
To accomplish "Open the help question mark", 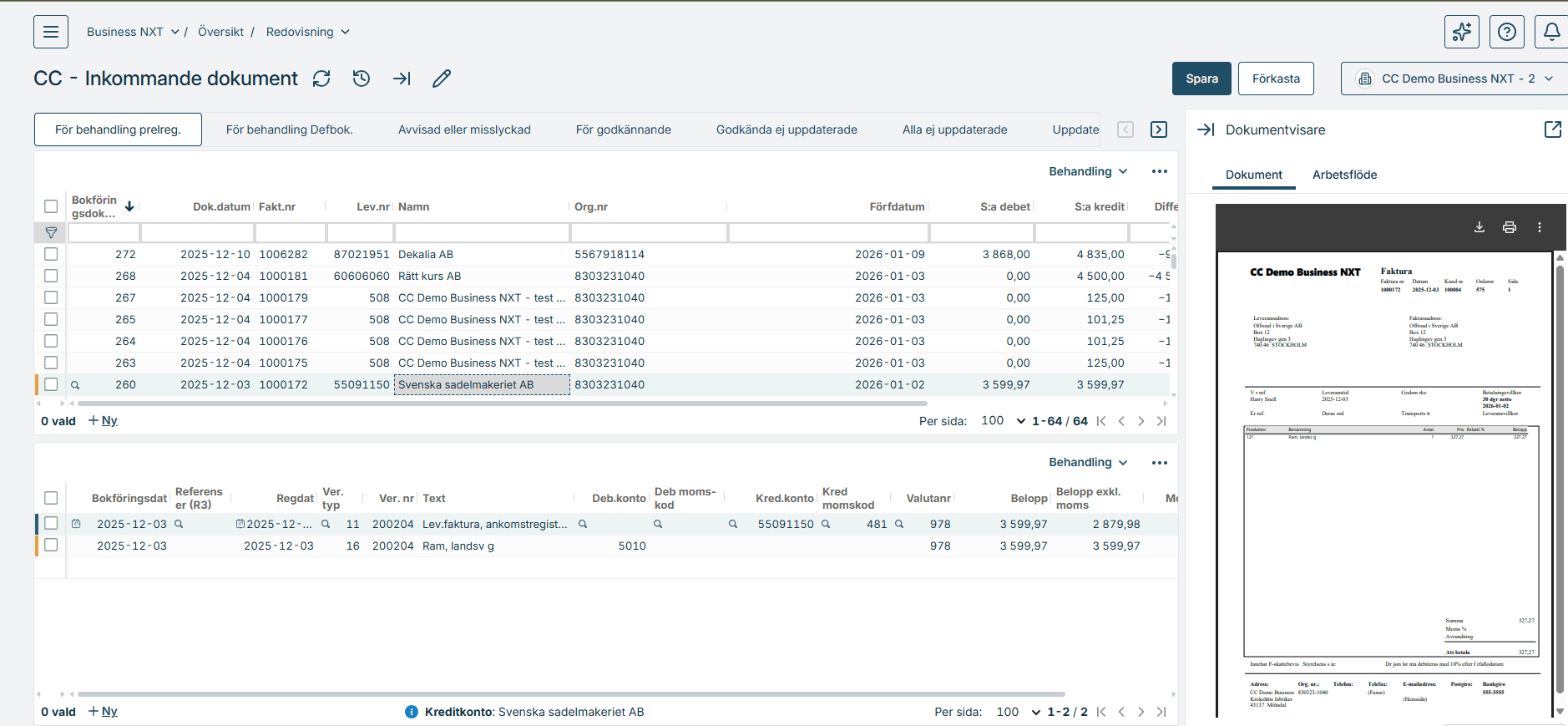I will click(x=1507, y=32).
